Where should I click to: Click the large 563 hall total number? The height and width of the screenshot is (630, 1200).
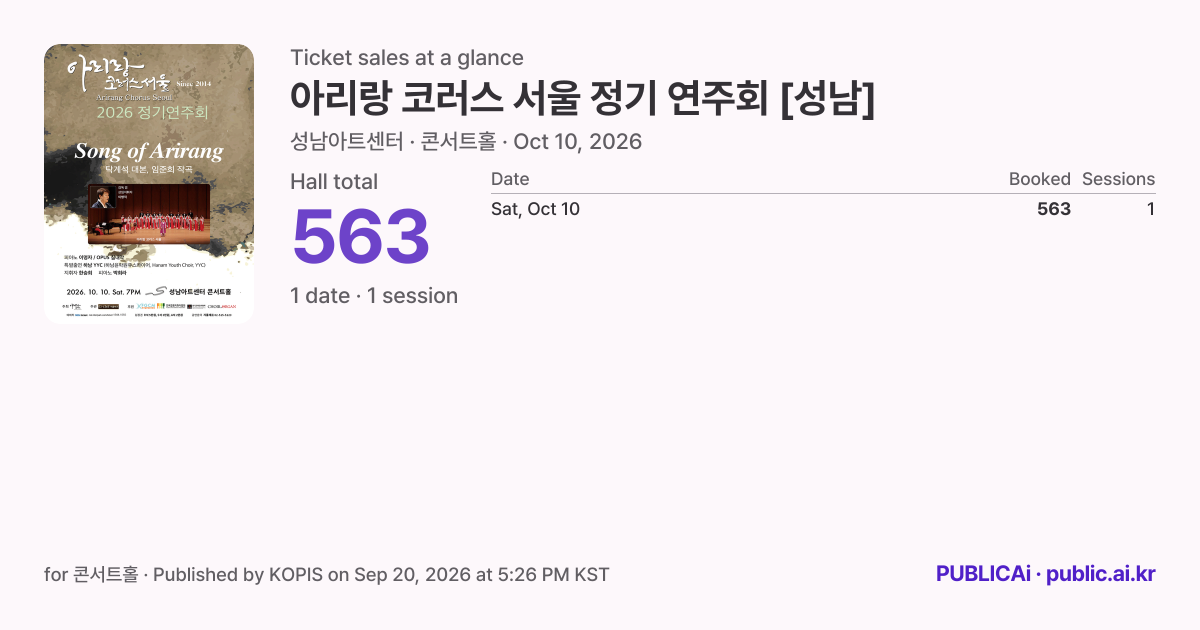(360, 237)
